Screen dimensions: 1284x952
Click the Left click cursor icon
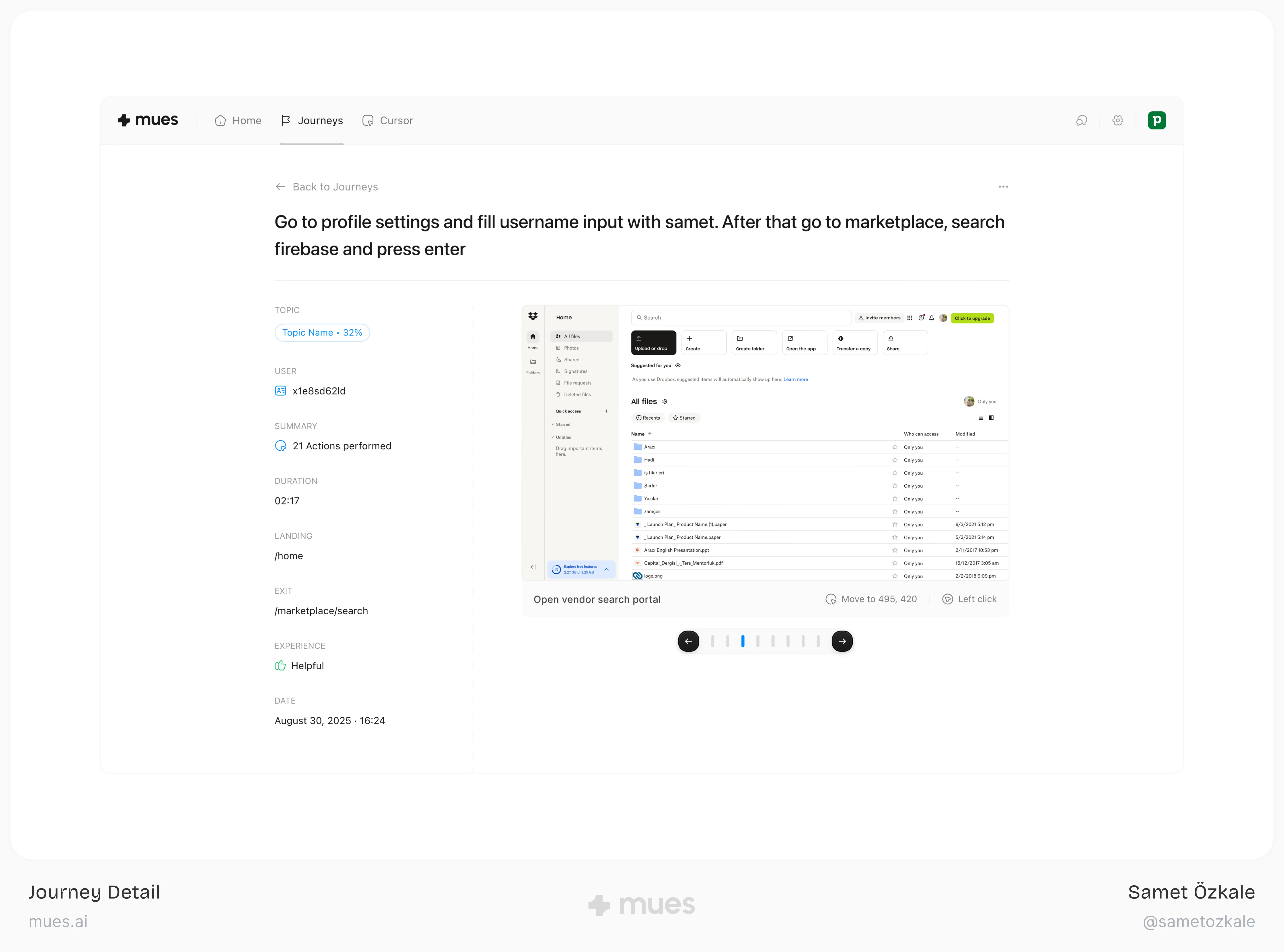(947, 599)
